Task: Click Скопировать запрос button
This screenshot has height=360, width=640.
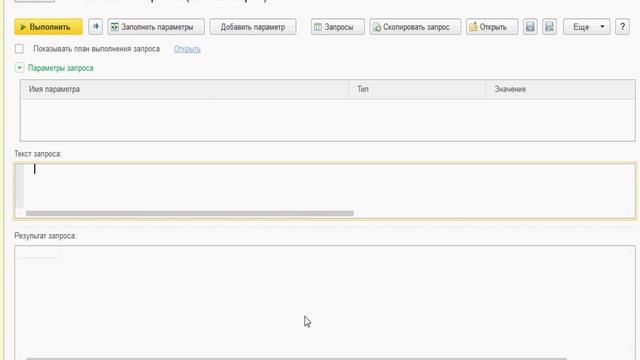Action: (x=415, y=27)
